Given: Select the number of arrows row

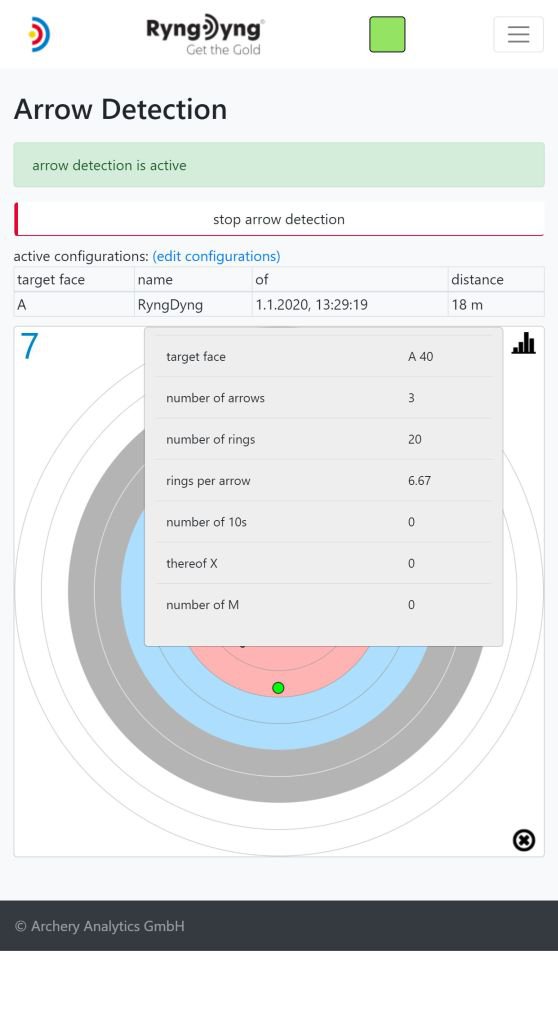Looking at the screenshot, I should [x=324, y=398].
